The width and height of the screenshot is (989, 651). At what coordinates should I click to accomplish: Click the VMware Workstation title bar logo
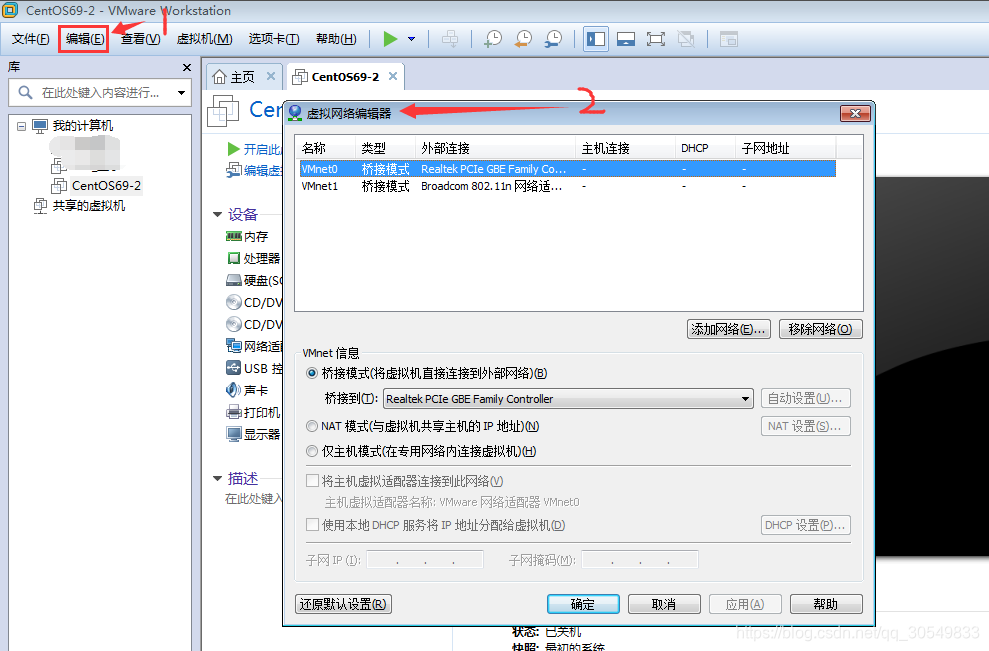(x=11, y=10)
